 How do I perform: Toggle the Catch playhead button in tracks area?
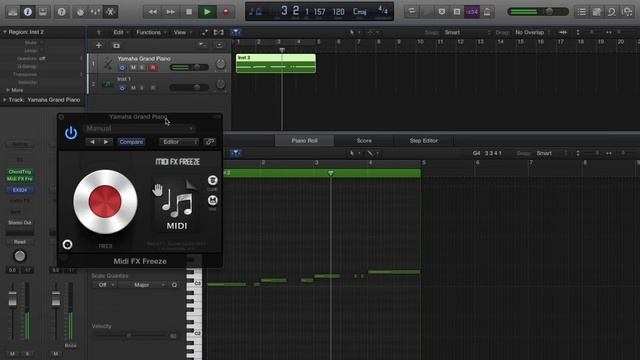236,32
